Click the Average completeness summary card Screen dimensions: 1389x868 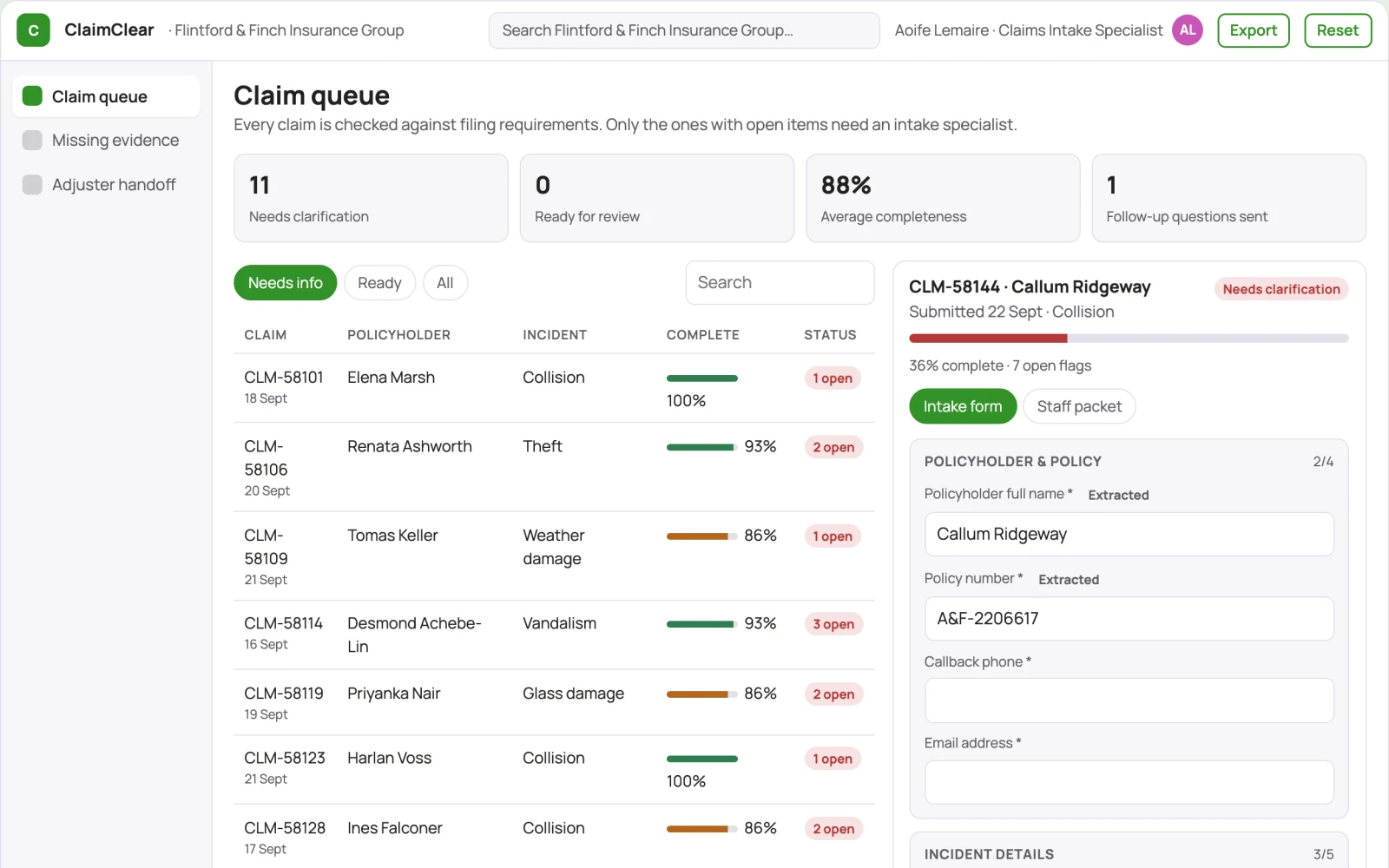tap(943, 198)
